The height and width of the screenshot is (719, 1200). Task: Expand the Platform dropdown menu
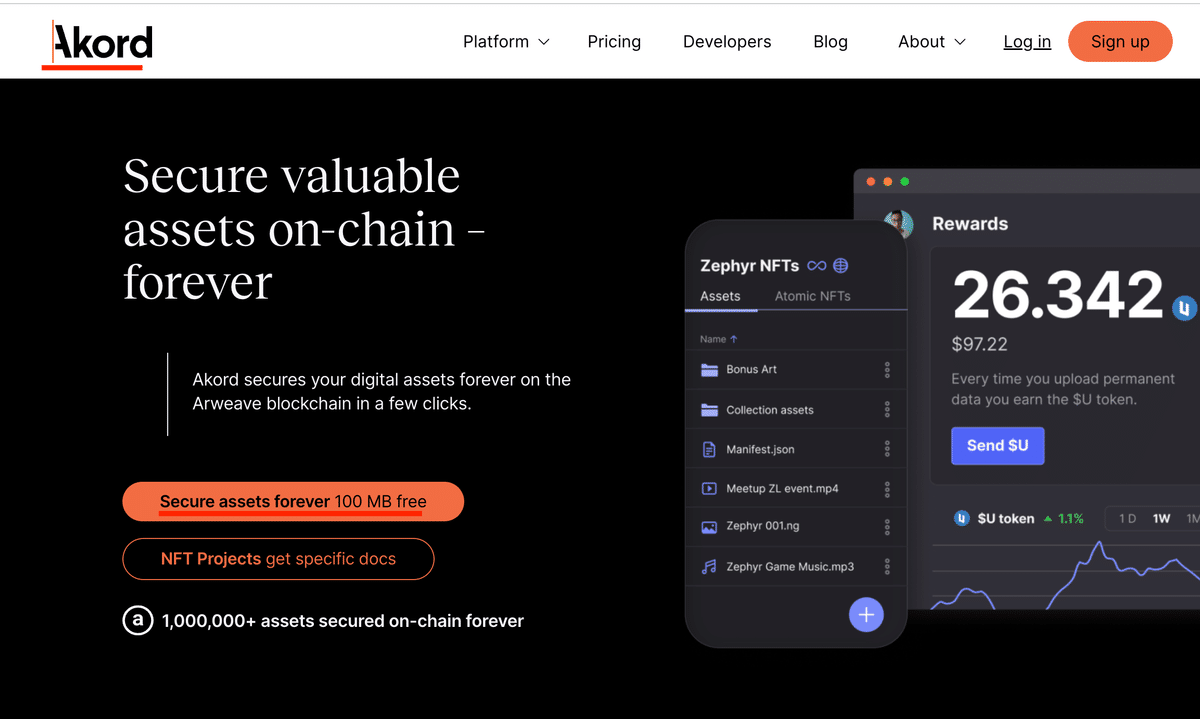(x=506, y=42)
